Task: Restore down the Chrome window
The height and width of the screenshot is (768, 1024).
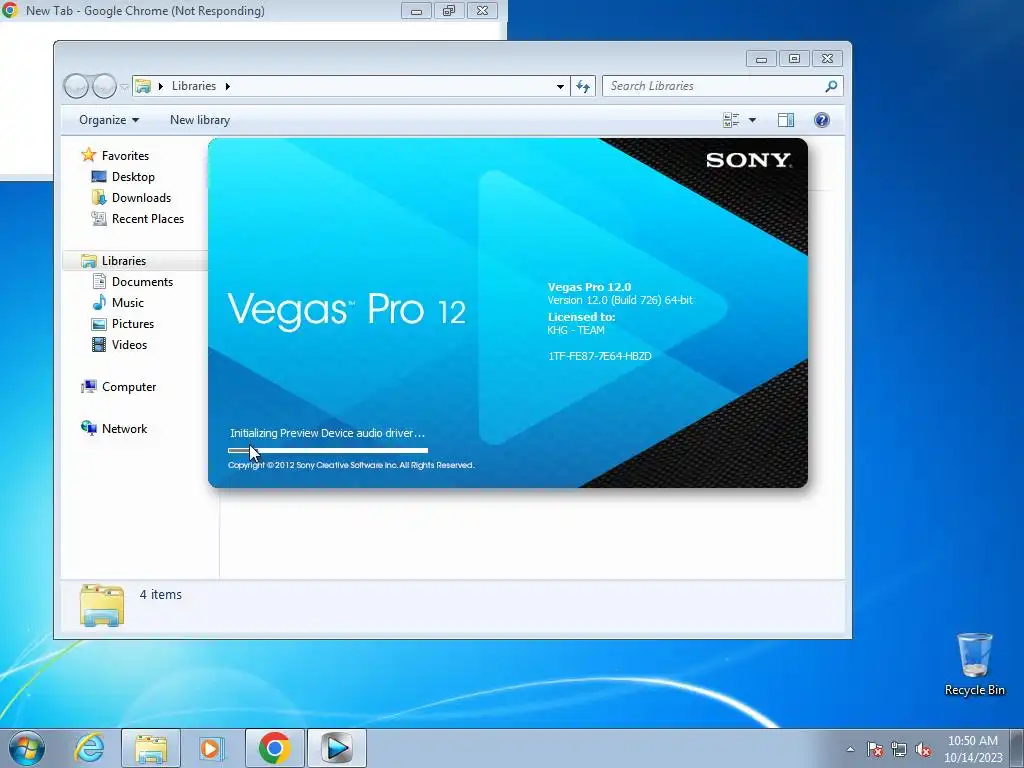Action: [x=449, y=10]
